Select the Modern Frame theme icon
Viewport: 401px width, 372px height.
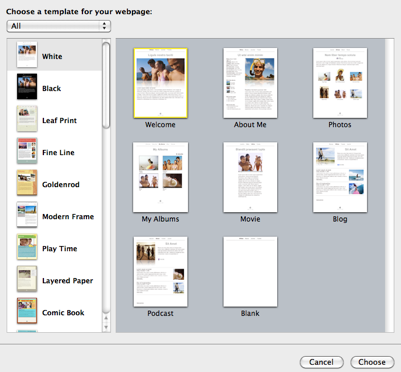pos(27,215)
